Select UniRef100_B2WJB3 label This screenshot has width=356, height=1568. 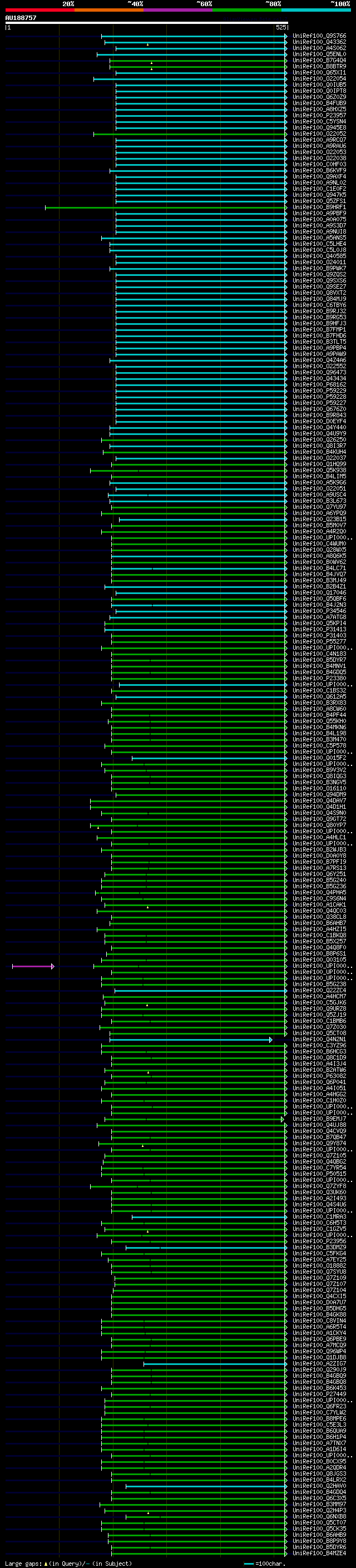(x=319, y=850)
